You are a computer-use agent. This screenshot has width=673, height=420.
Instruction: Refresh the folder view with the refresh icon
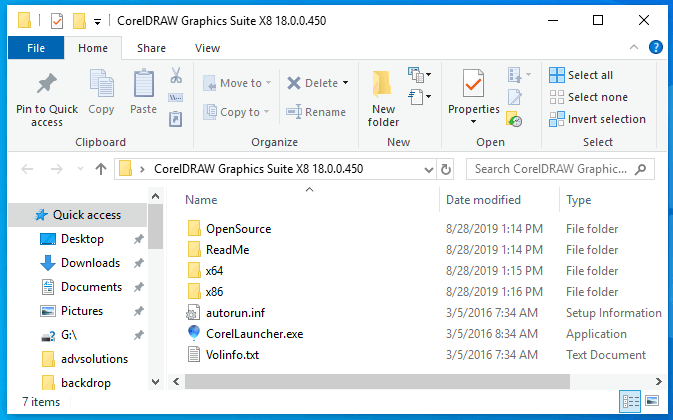[446, 169]
